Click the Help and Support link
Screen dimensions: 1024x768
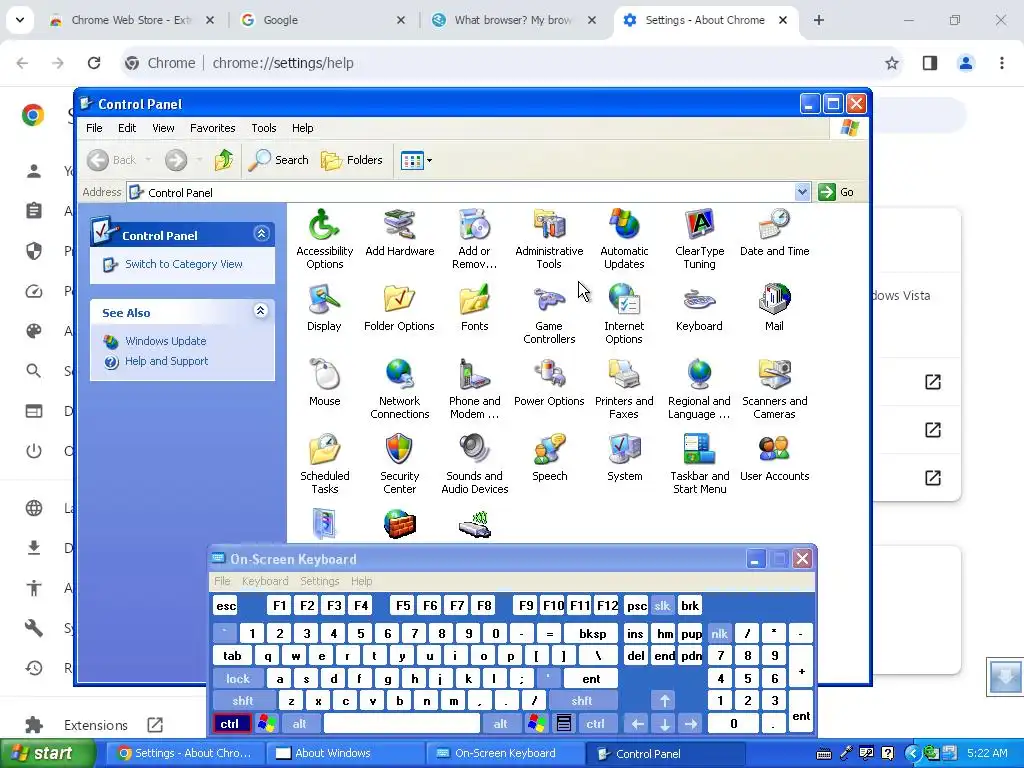(x=167, y=361)
